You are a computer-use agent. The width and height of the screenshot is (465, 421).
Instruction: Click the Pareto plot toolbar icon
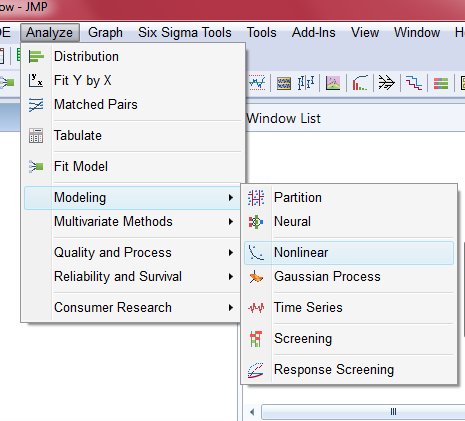pos(360,83)
